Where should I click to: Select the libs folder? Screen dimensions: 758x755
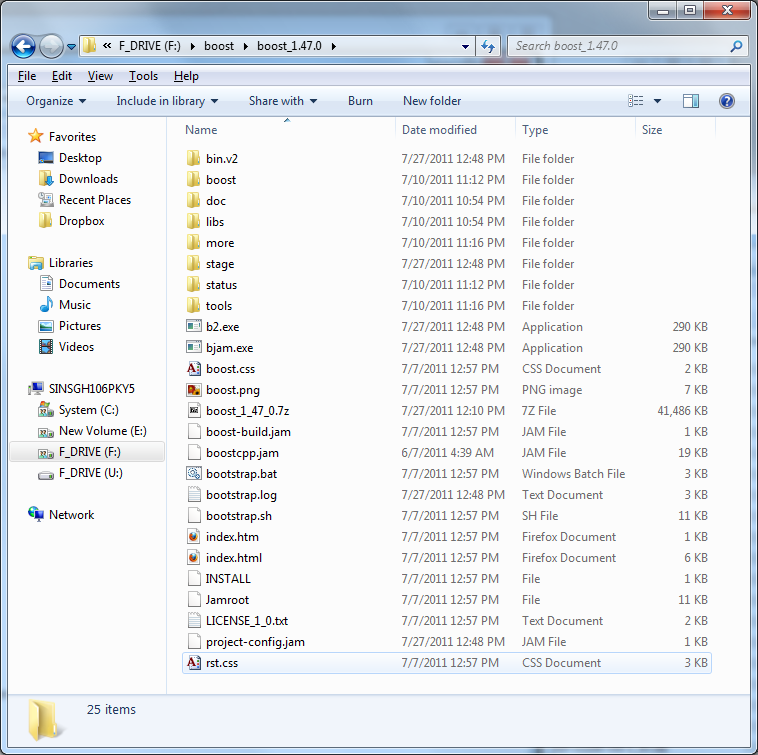point(447,221)
